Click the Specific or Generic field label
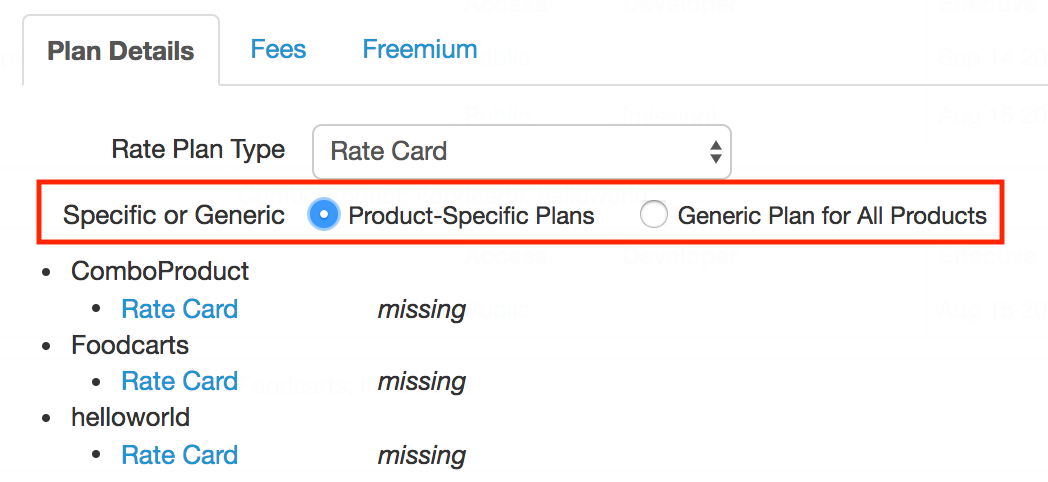The width and height of the screenshot is (1048, 482). pos(174,216)
